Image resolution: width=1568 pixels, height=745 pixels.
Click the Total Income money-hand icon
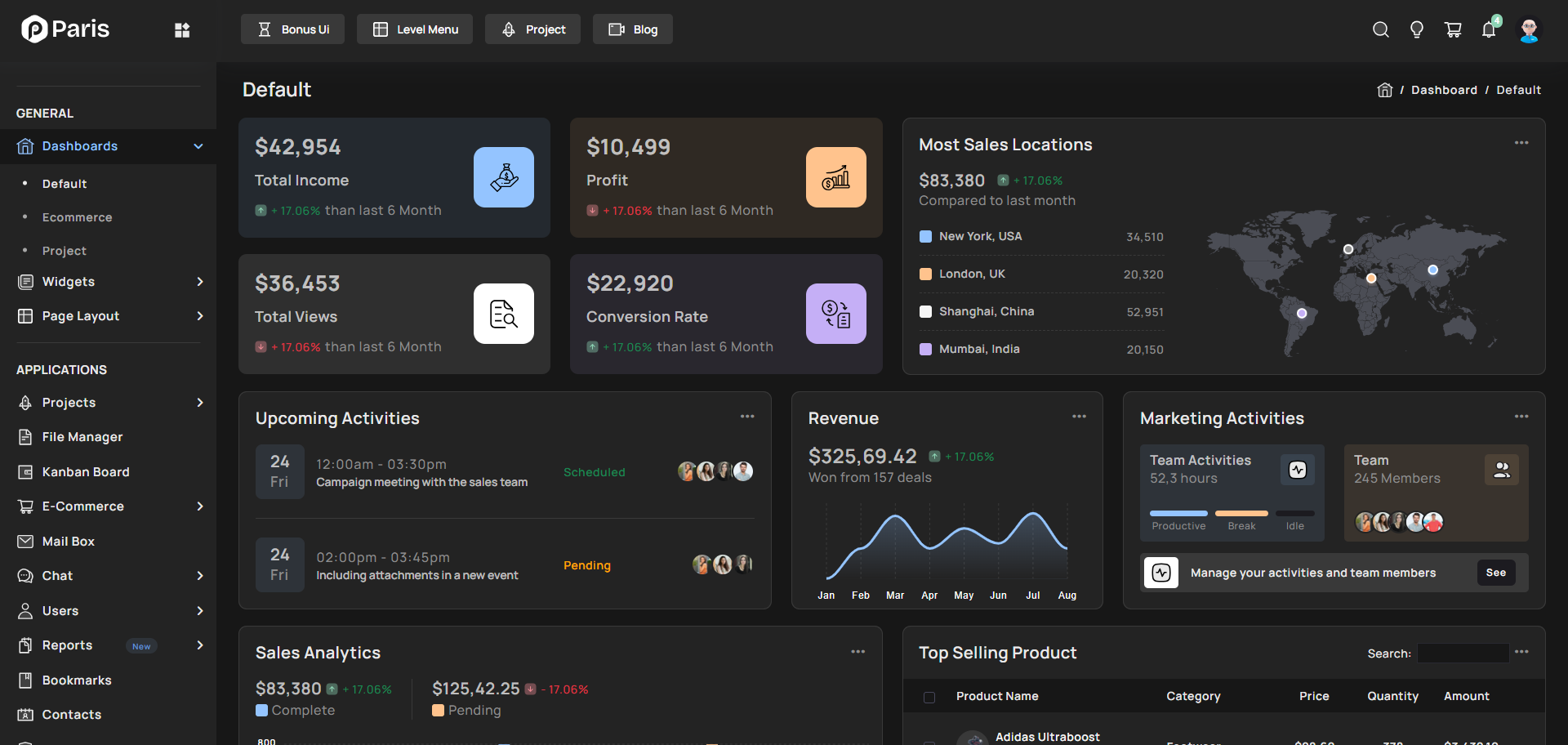pyautogui.click(x=504, y=177)
